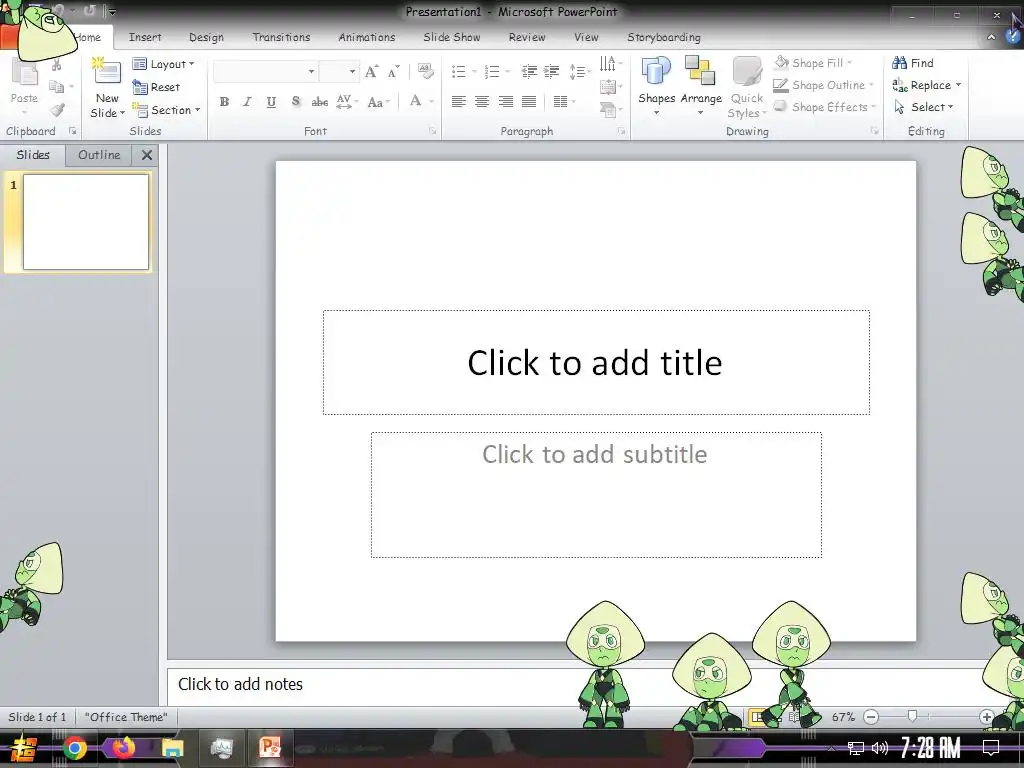Viewport: 1024px width, 768px height.
Task: Open Character Spacing options
Action: (x=346, y=102)
